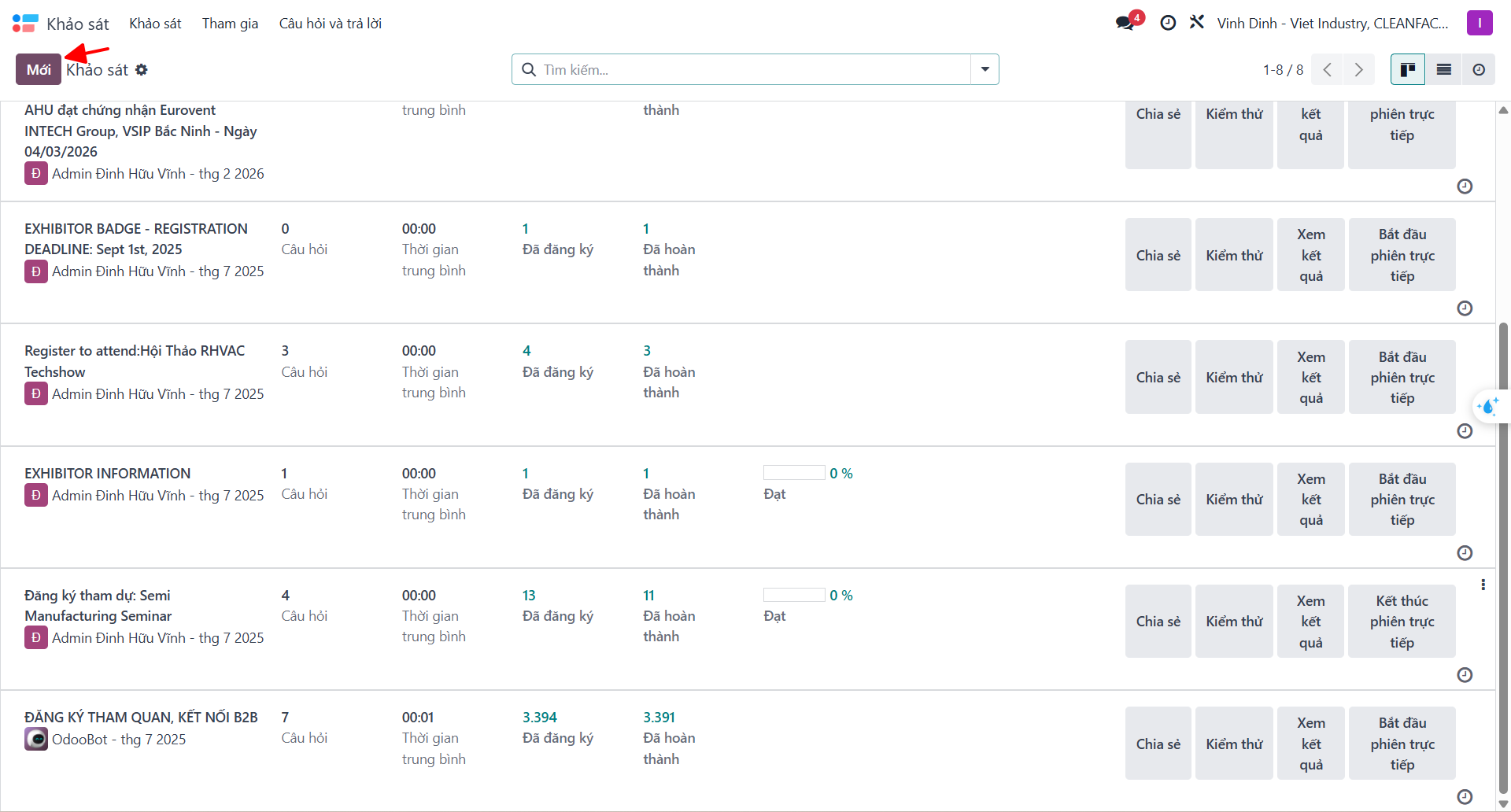
Task: Open the debug tools wrench icon
Action: [x=1197, y=23]
